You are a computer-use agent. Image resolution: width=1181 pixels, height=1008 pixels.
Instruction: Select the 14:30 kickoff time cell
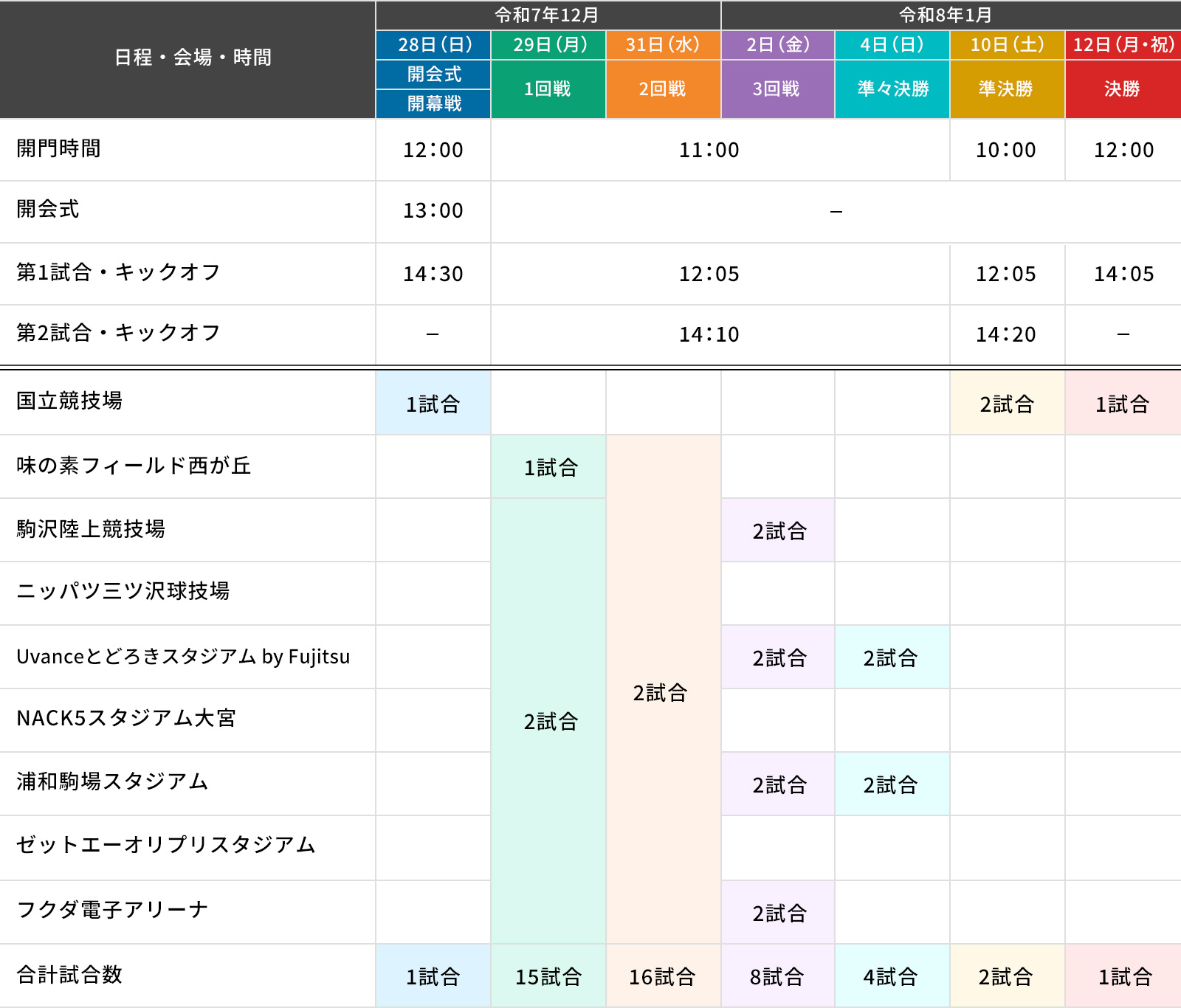(x=433, y=274)
